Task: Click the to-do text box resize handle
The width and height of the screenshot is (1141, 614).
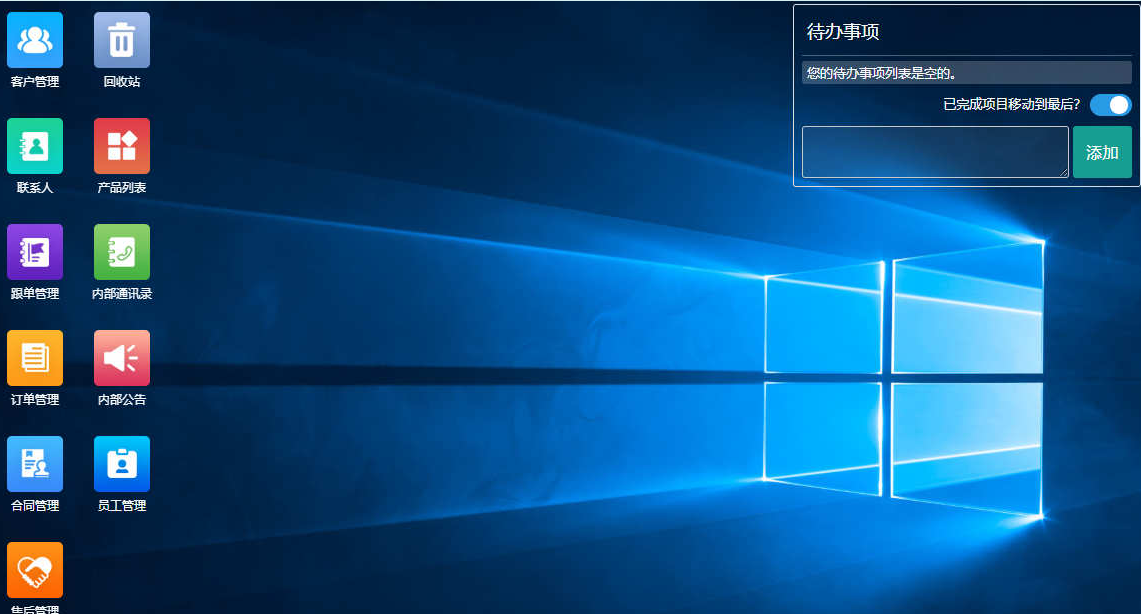Action: 1063,173
